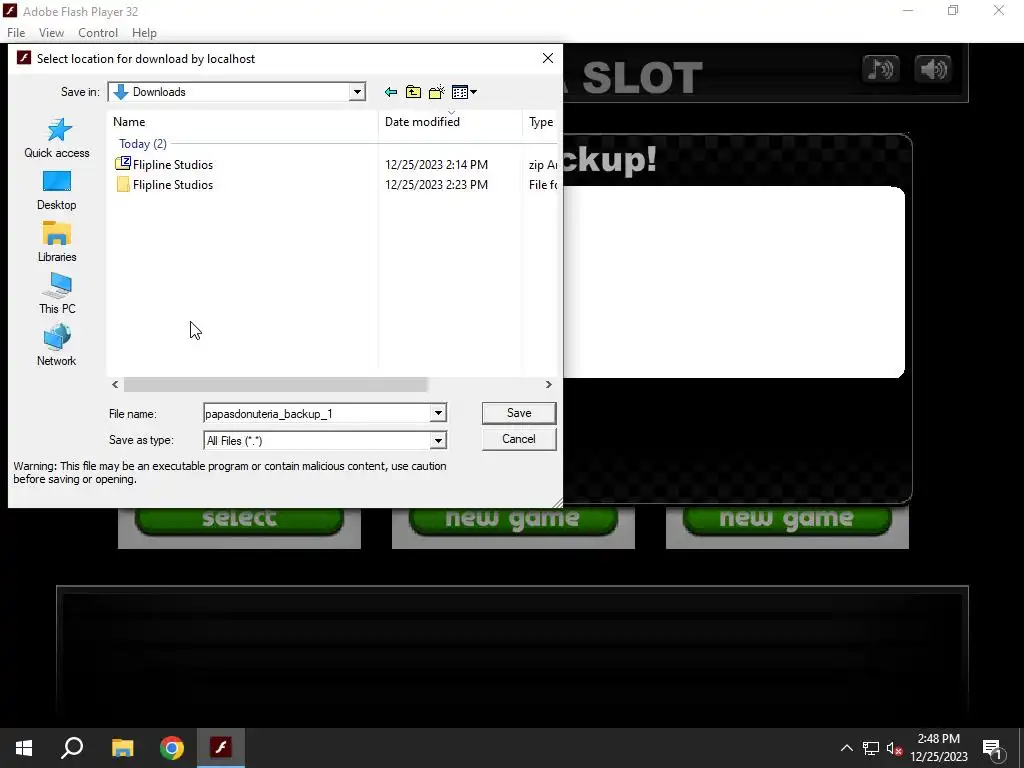Click the File name input field
This screenshot has height=768, width=1024.
[x=317, y=413]
